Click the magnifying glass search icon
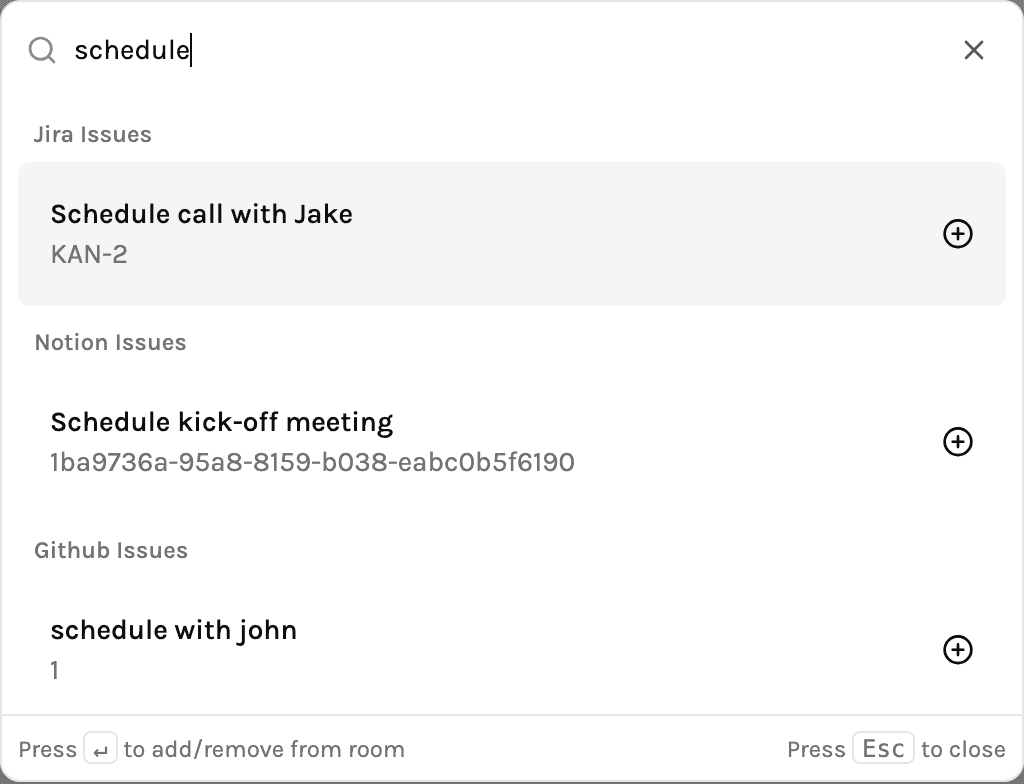The width and height of the screenshot is (1024, 784). pyautogui.click(x=42, y=50)
